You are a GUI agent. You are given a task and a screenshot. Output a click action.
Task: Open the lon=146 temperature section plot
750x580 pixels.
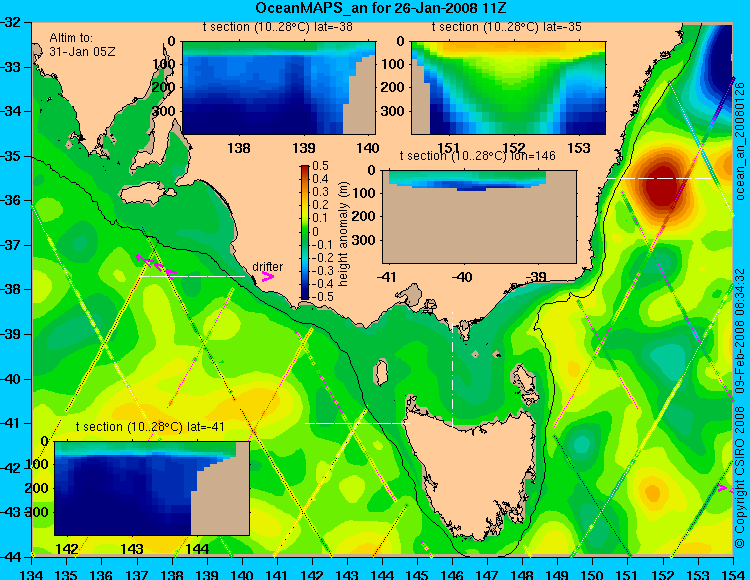click(479, 216)
